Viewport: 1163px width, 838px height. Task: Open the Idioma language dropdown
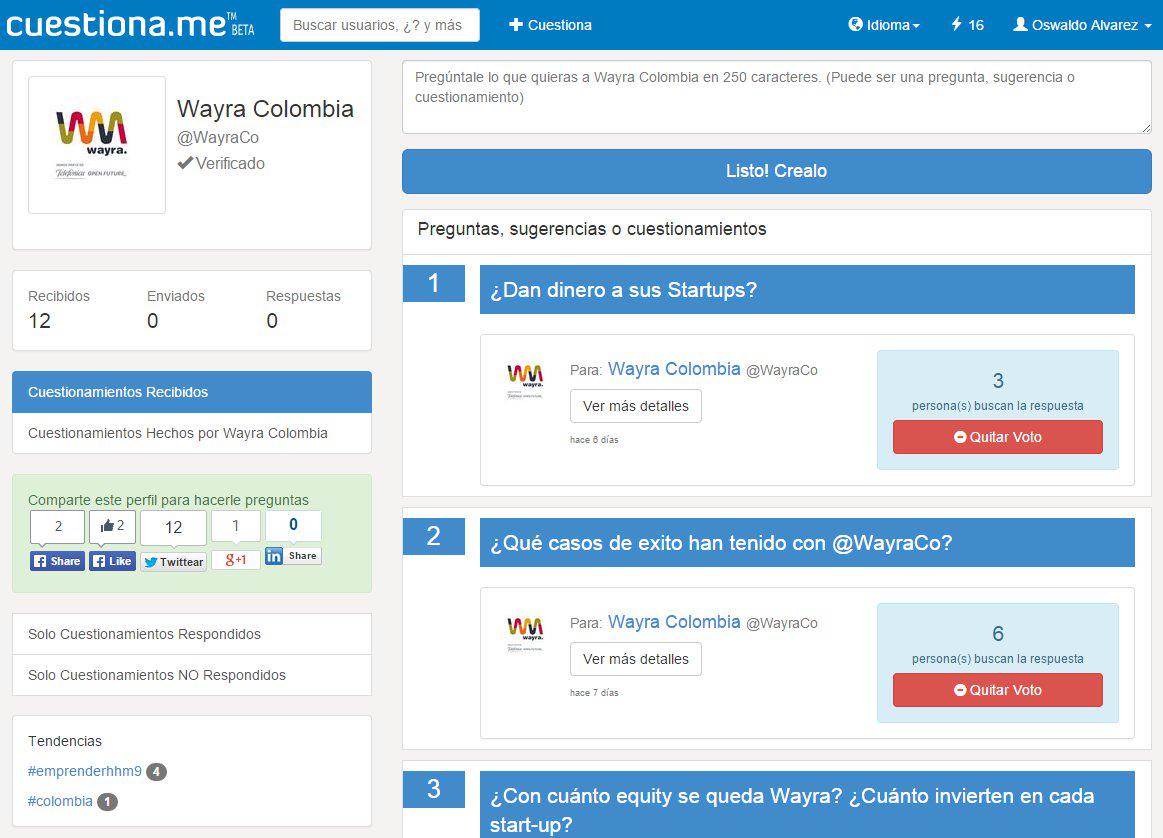[884, 25]
